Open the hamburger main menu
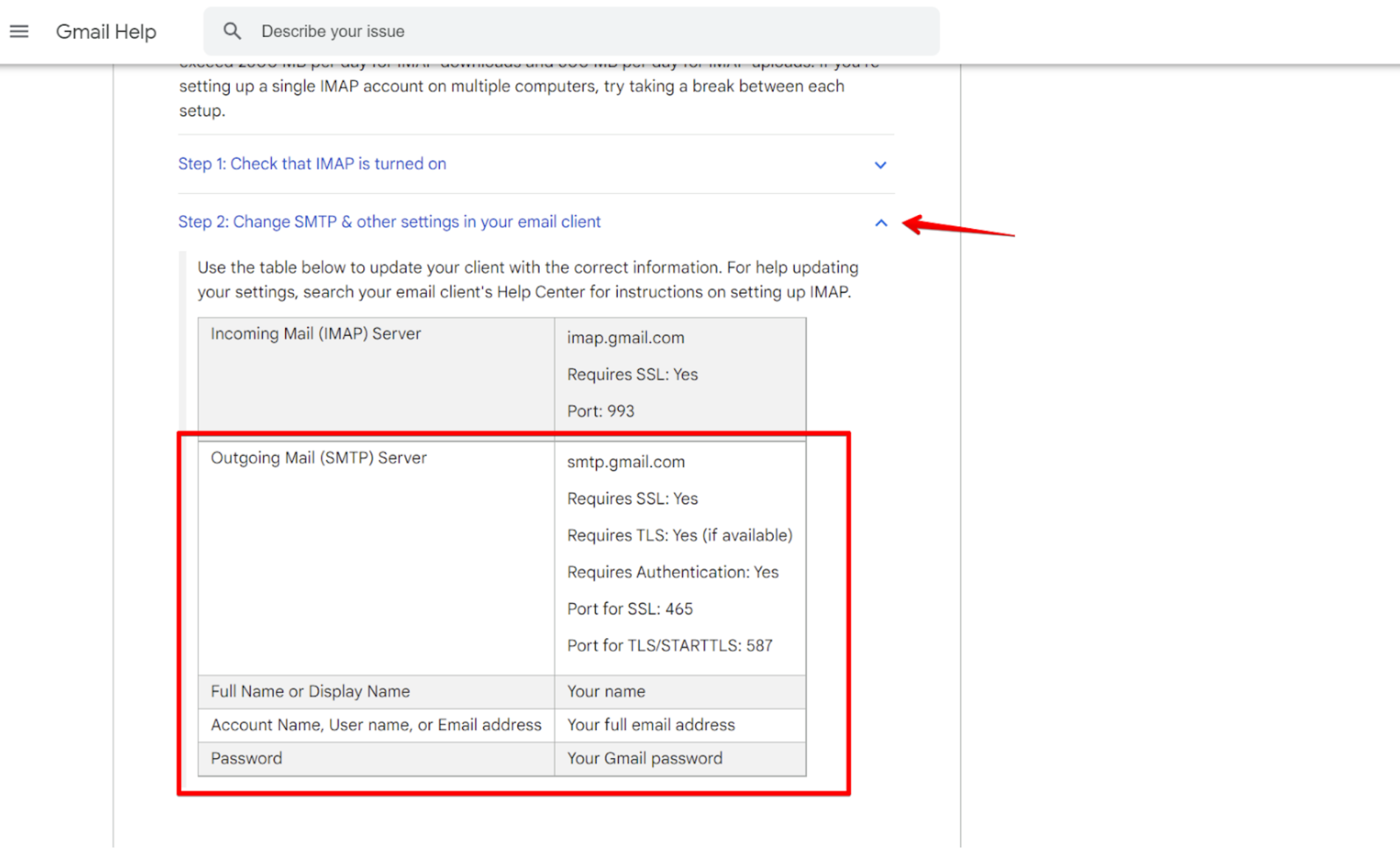 [x=19, y=31]
